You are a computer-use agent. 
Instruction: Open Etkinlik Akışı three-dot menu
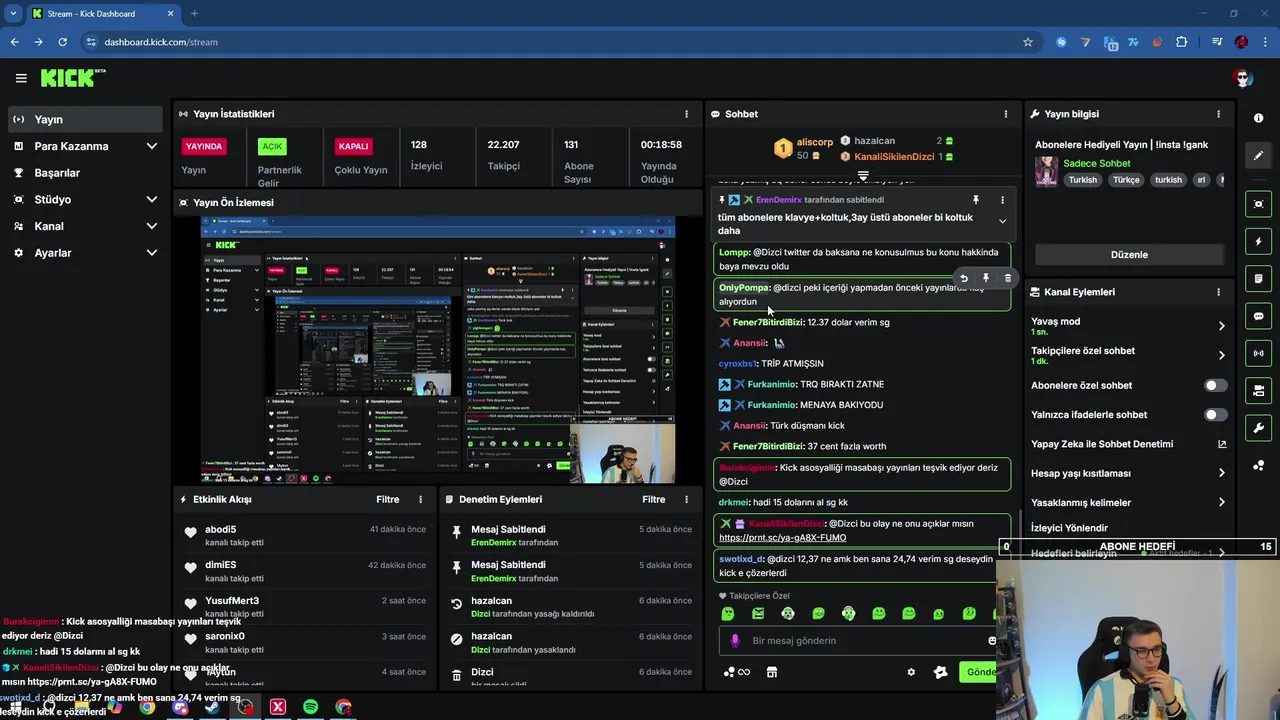pos(420,499)
